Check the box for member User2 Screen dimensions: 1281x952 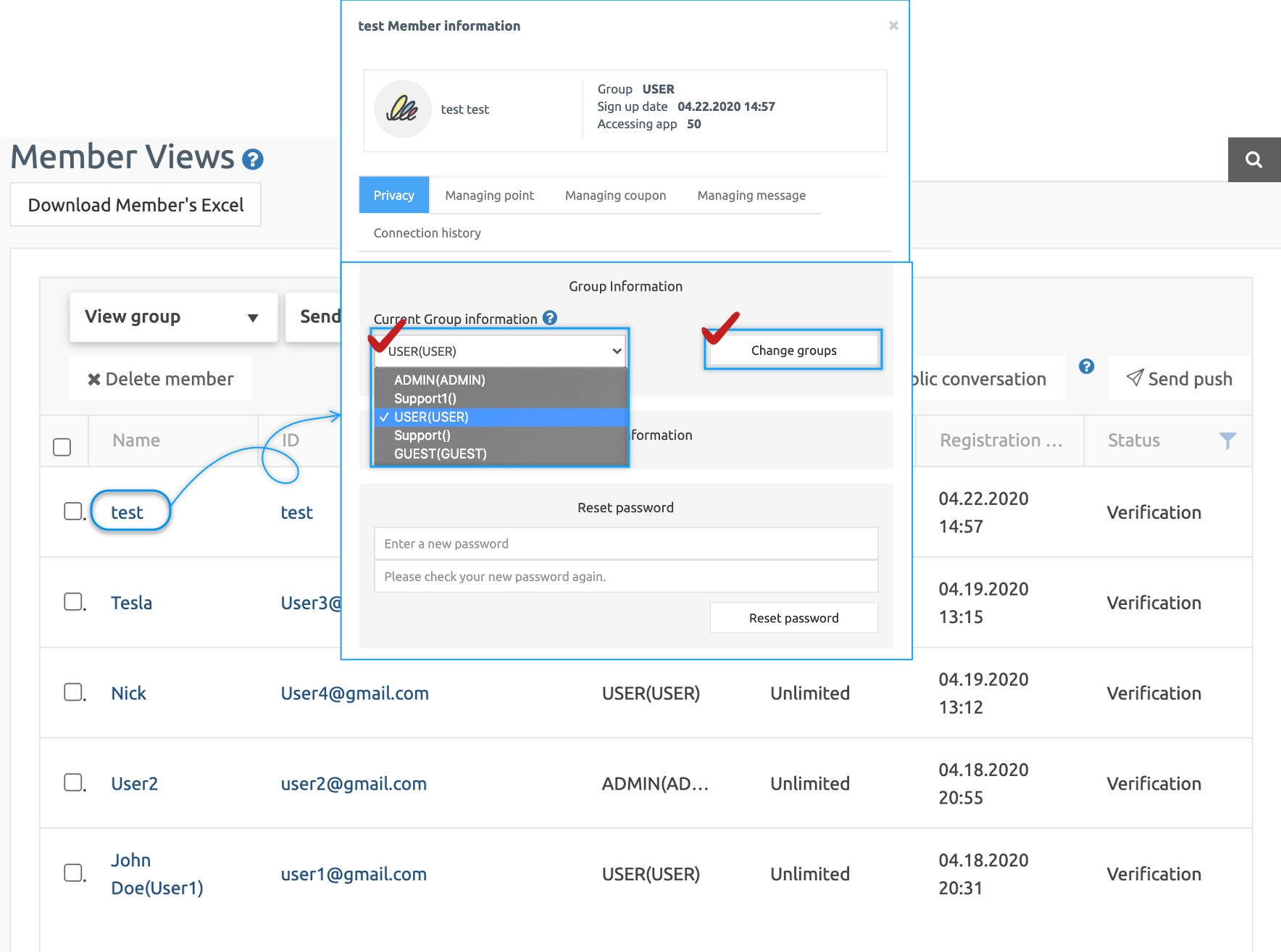click(x=73, y=782)
